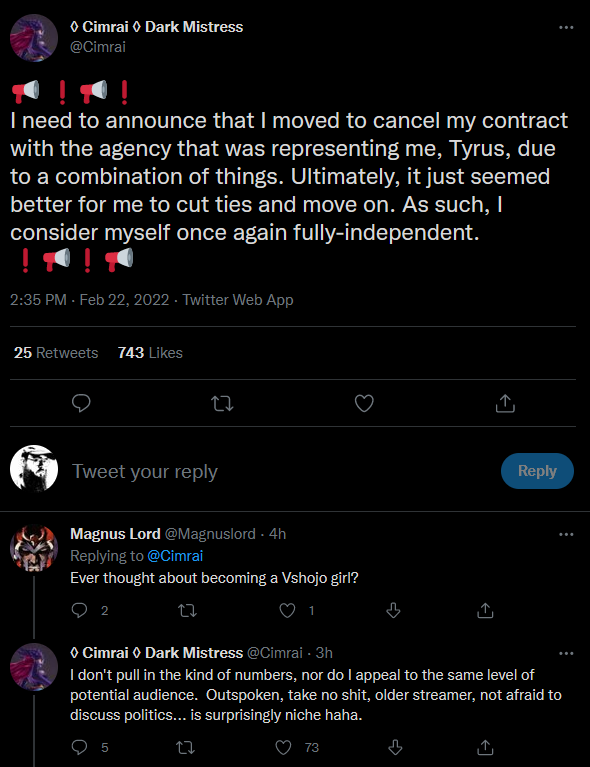Image resolution: width=590 pixels, height=767 pixels.
Task: Open Magnus Lord's profile avatar
Action: coord(34,548)
